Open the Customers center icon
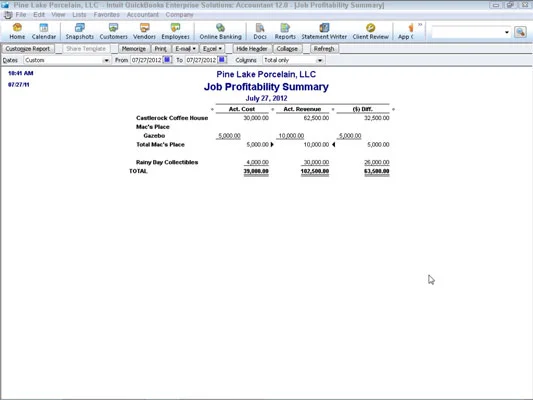This screenshot has width=533, height=400. (114, 31)
